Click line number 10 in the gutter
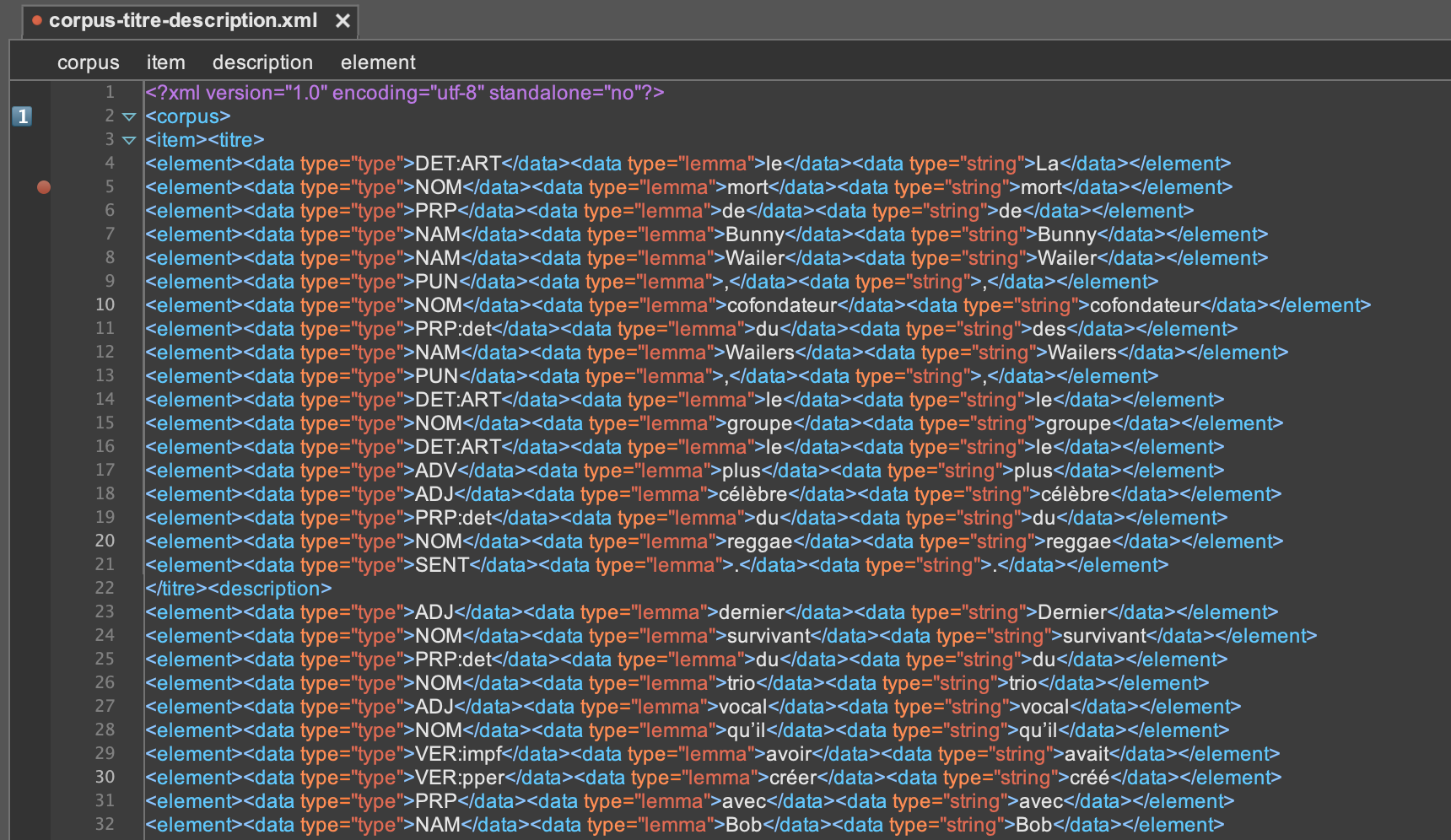The image size is (1451, 840). coord(105,305)
